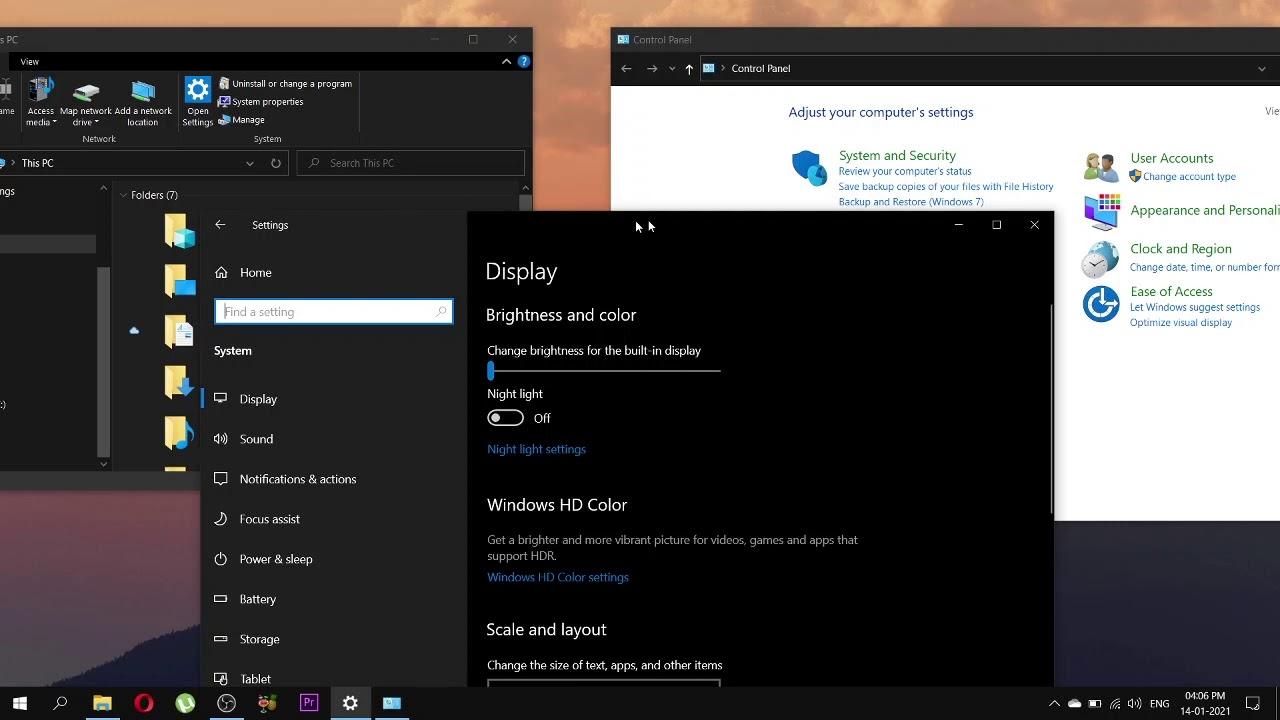Viewport: 1280px width, 720px height.
Task: Go up one level in Control Panel
Action: (689, 69)
